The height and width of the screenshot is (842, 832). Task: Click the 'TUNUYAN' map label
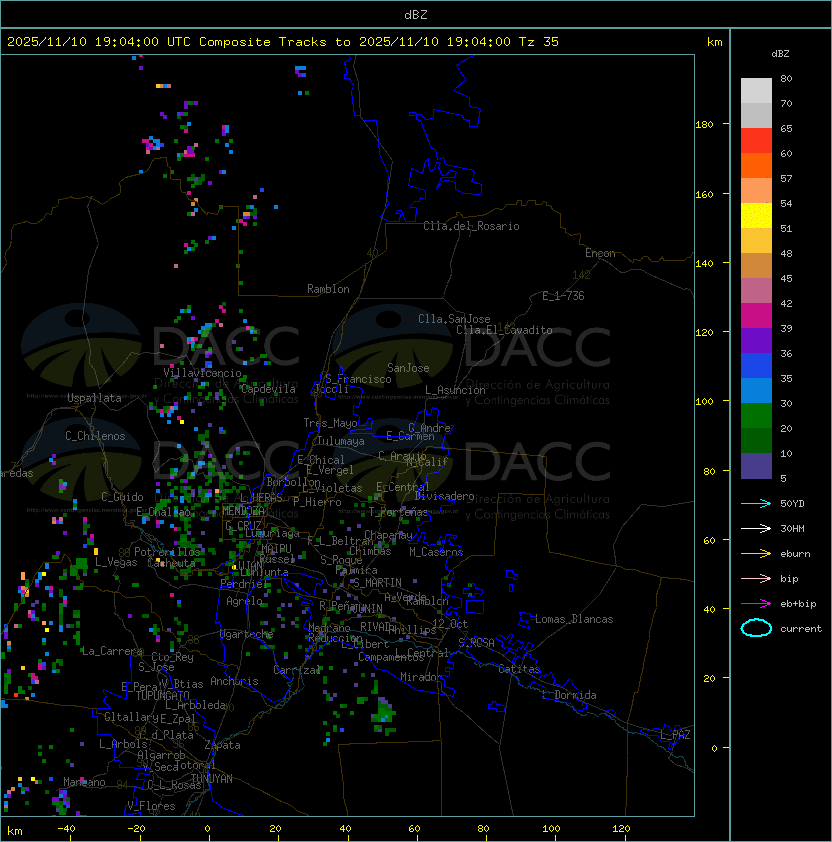[212, 778]
